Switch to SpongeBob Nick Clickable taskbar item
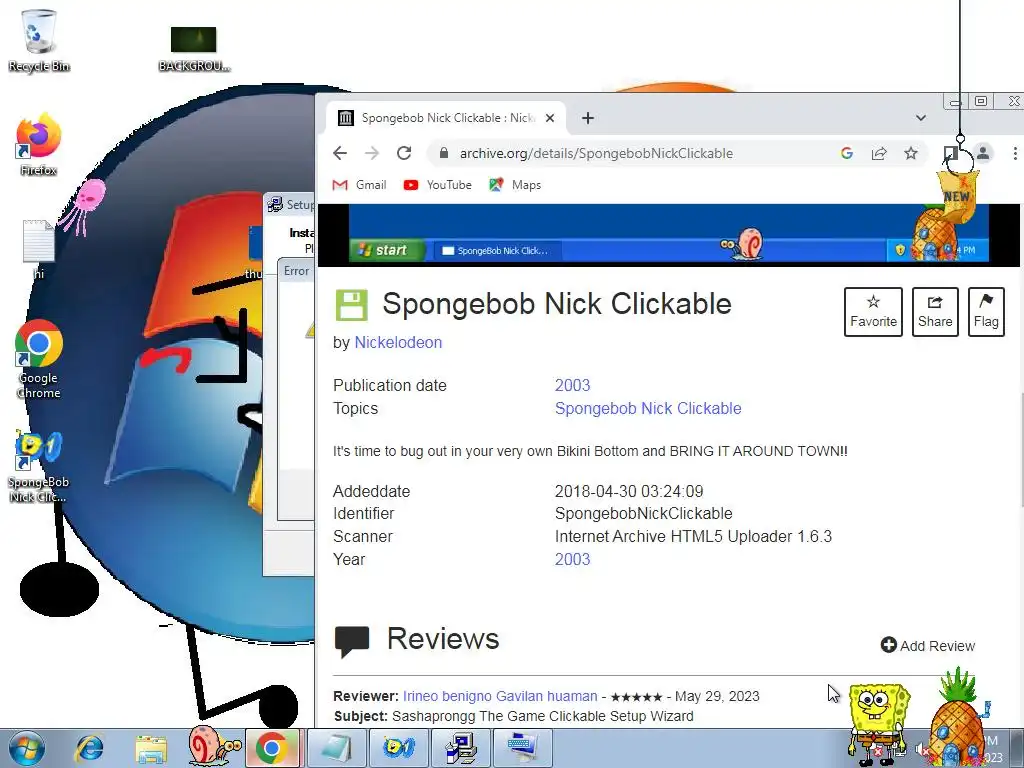1024x768 pixels. pos(397,748)
